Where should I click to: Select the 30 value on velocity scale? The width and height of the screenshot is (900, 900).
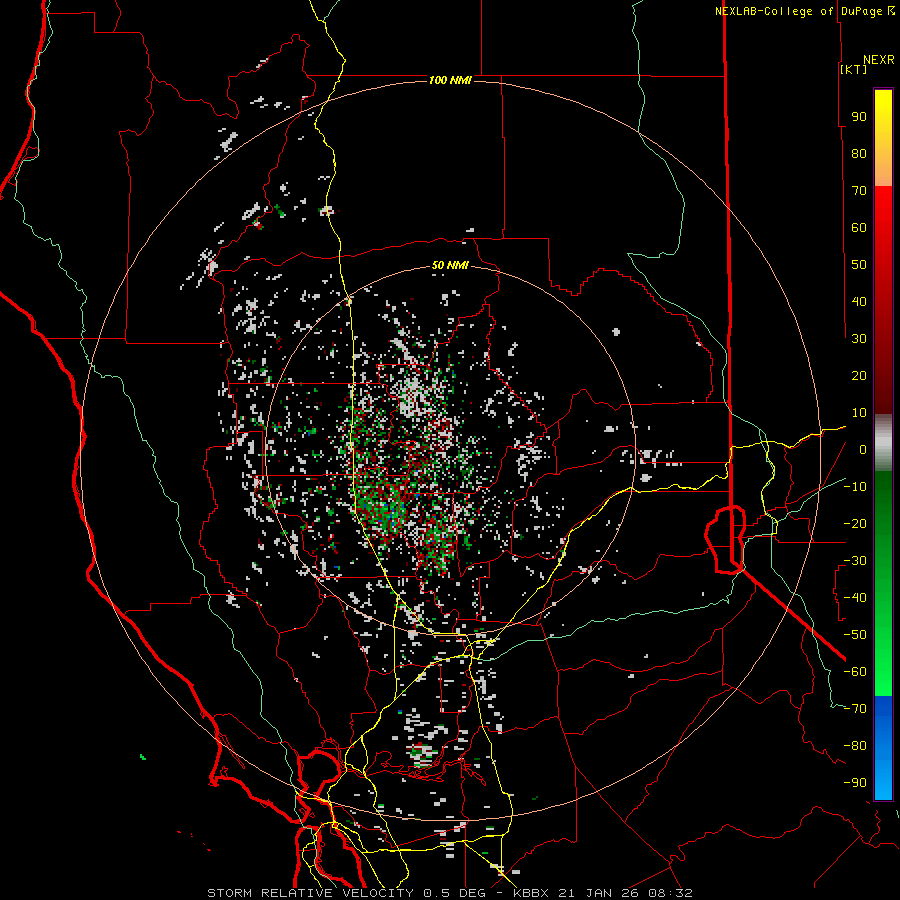[x=859, y=339]
